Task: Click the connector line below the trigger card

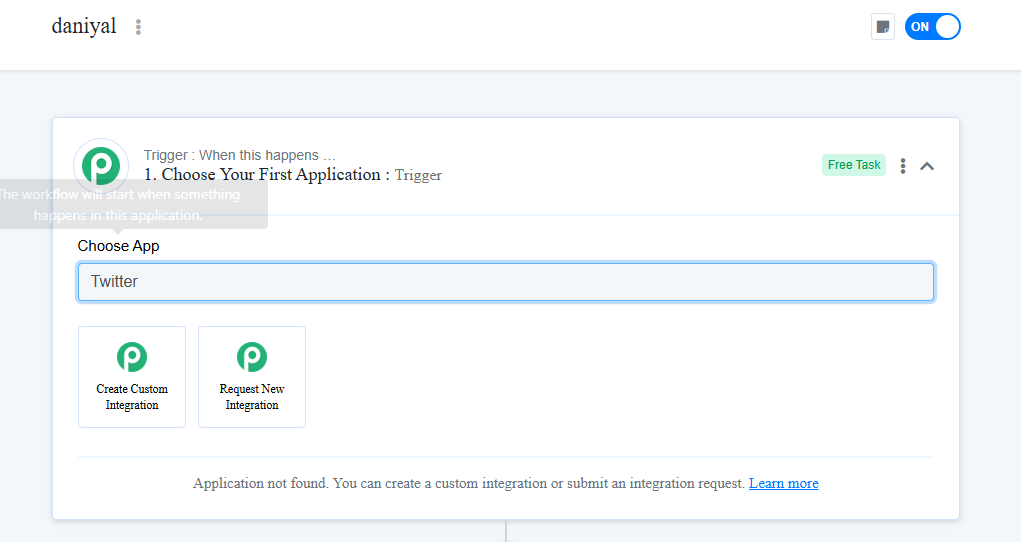Action: (x=506, y=531)
